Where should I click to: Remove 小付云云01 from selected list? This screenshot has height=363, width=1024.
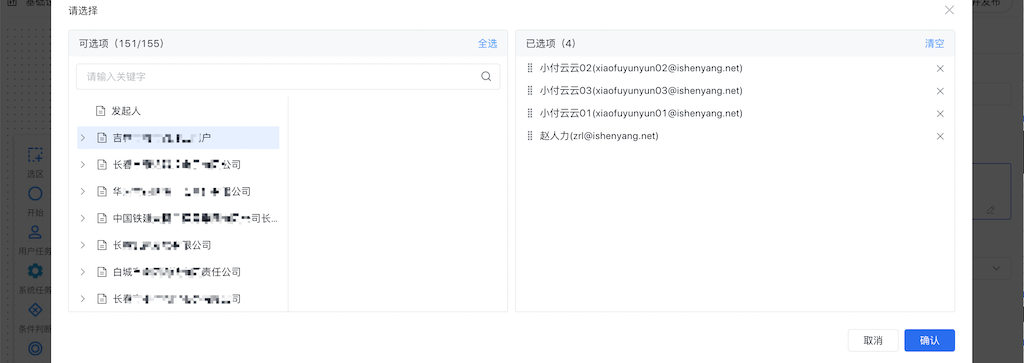click(940, 114)
